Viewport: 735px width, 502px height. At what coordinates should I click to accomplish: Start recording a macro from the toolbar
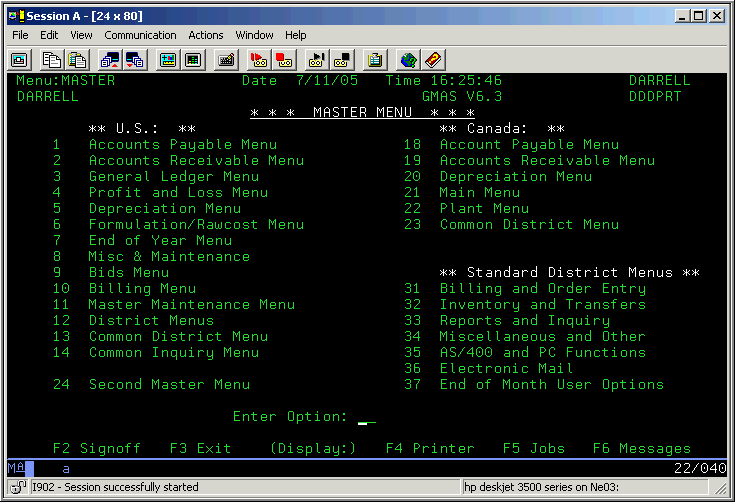pyautogui.click(x=259, y=59)
